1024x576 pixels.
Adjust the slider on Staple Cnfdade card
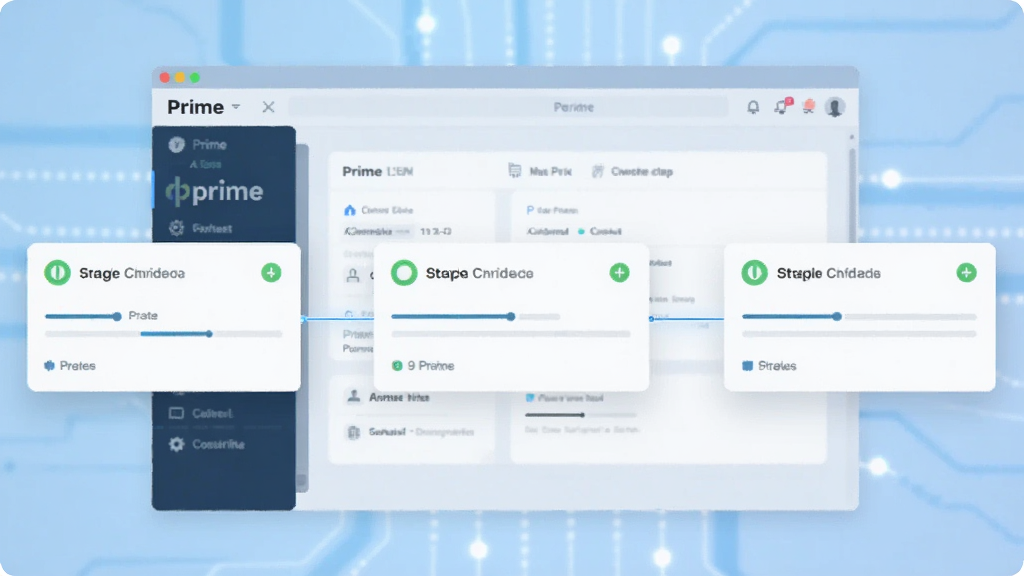pyautogui.click(x=859, y=317)
